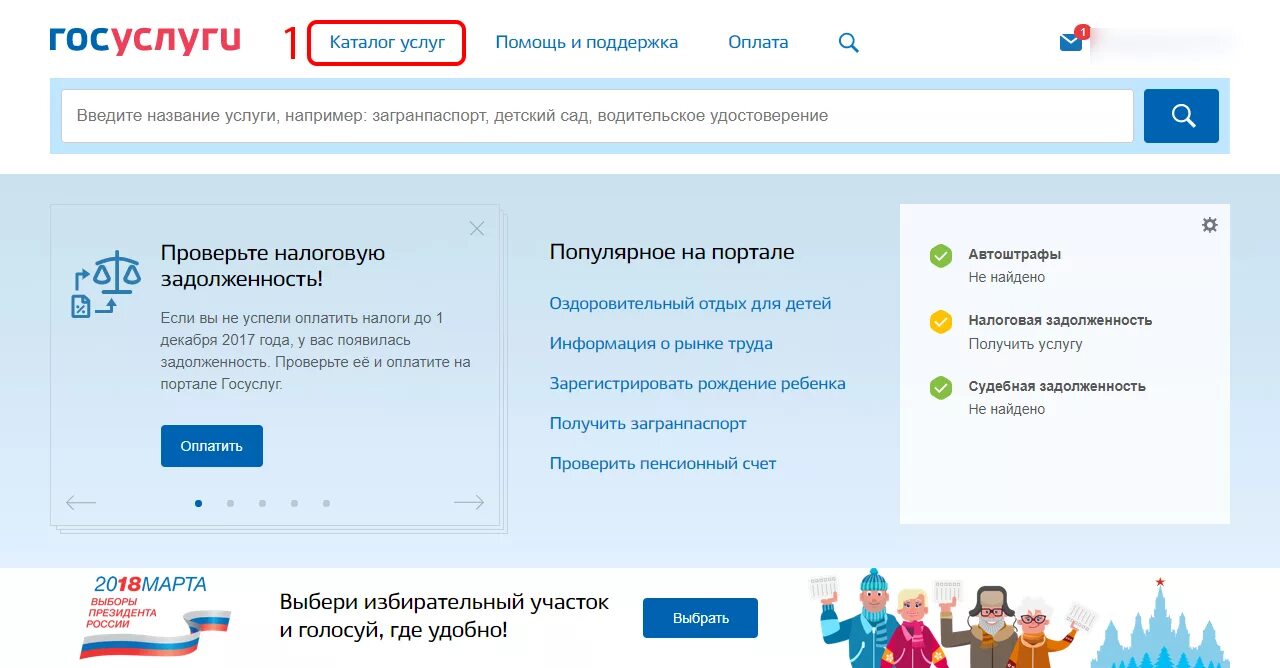1280x668 pixels.
Task: Open widget settings gear icon
Action: point(1210,225)
